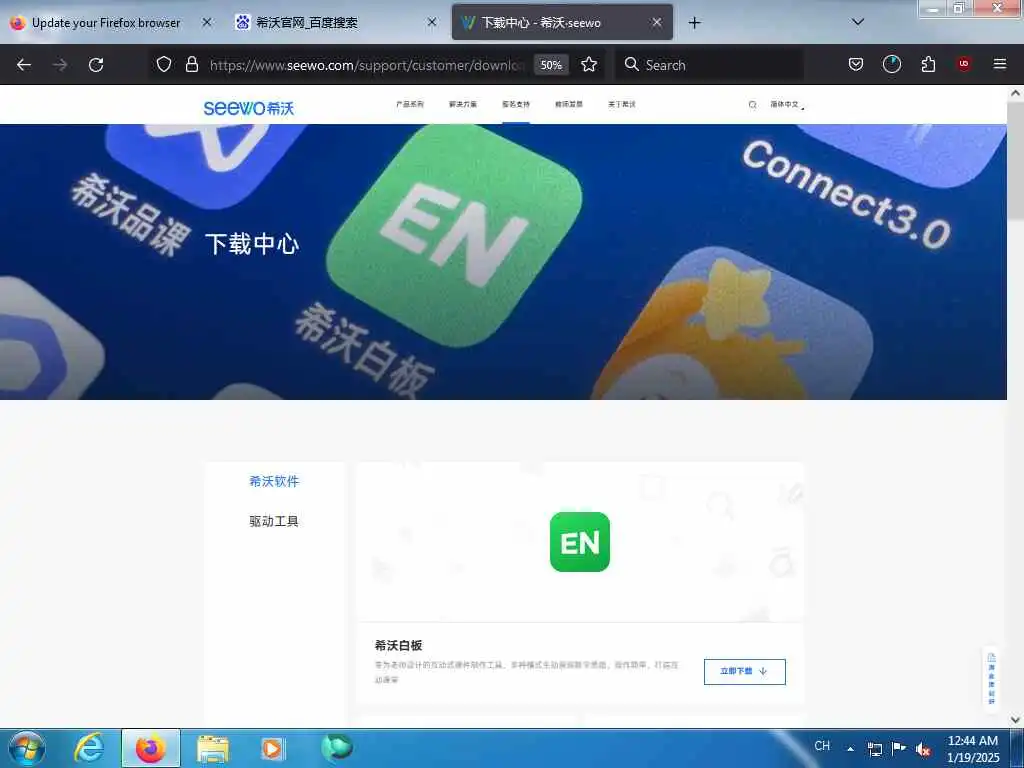Viewport: 1024px width, 768px height.
Task: Open the 简体中文 language dropdown
Action: (x=787, y=104)
